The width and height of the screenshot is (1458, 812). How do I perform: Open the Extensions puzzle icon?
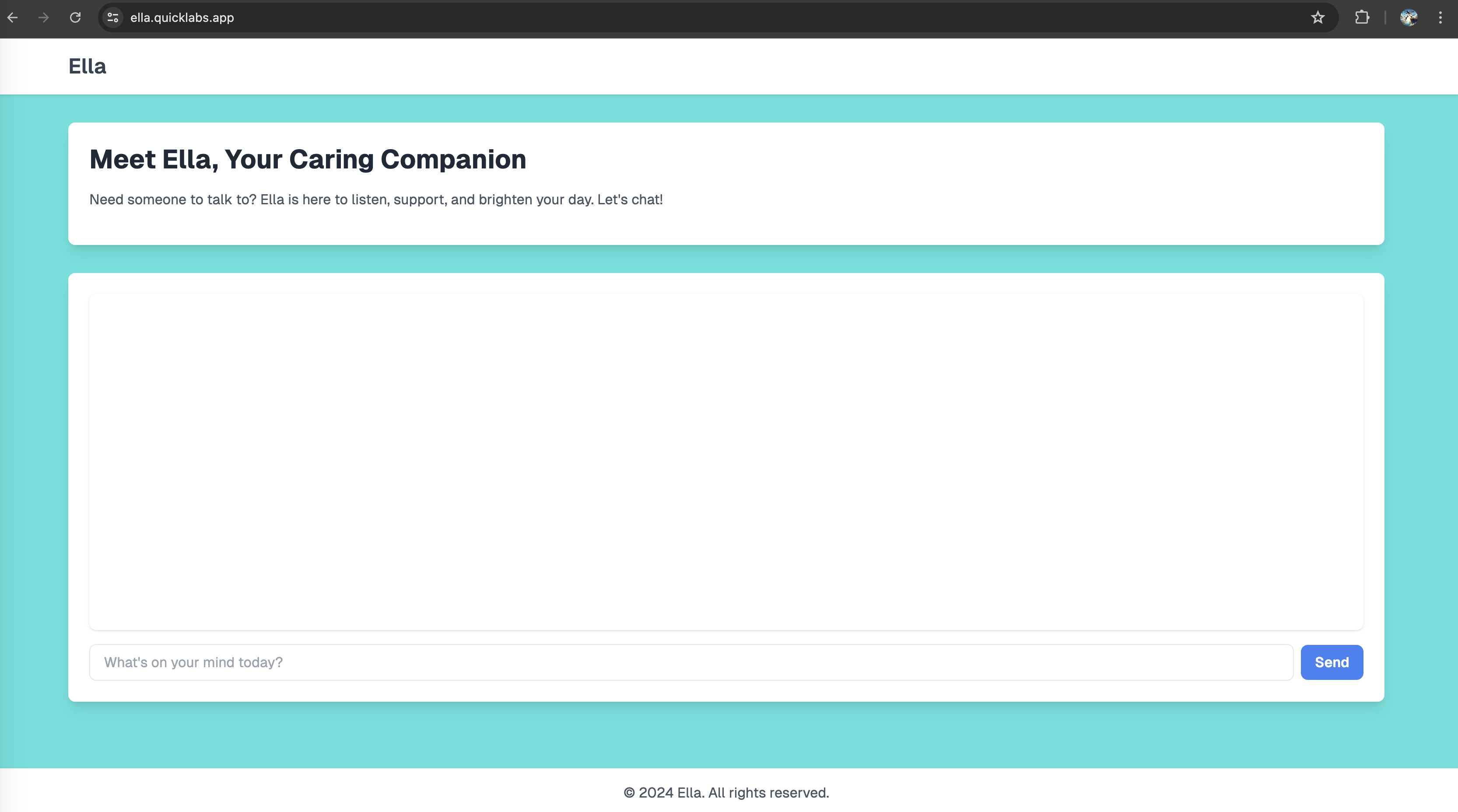coord(1362,17)
